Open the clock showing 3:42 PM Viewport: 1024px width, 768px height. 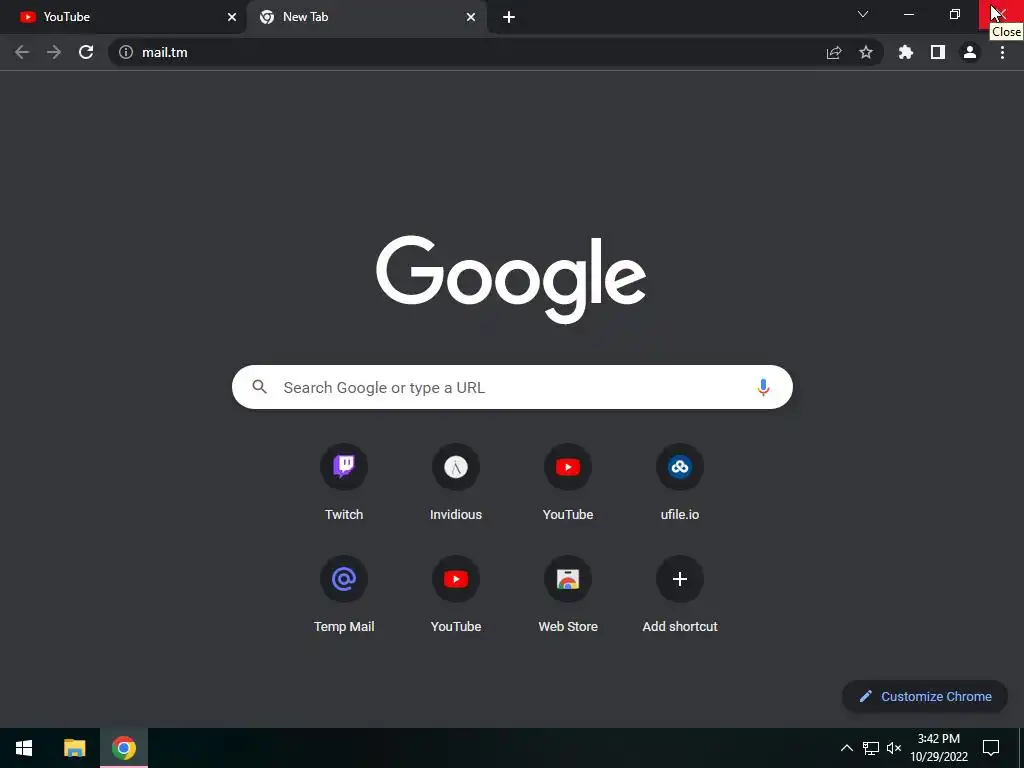coord(938,748)
